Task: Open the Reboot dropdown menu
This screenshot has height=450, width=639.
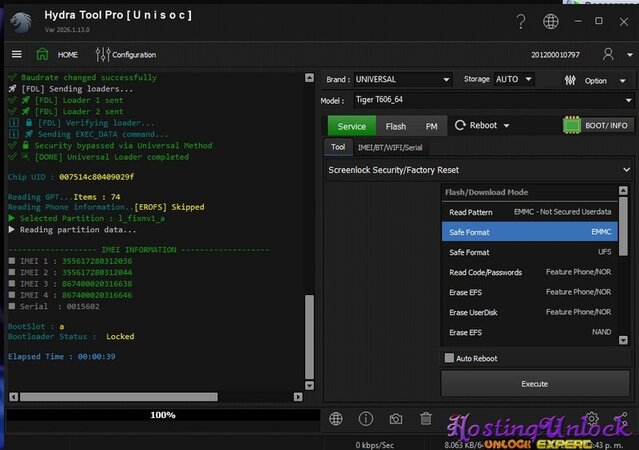Action: 483,126
